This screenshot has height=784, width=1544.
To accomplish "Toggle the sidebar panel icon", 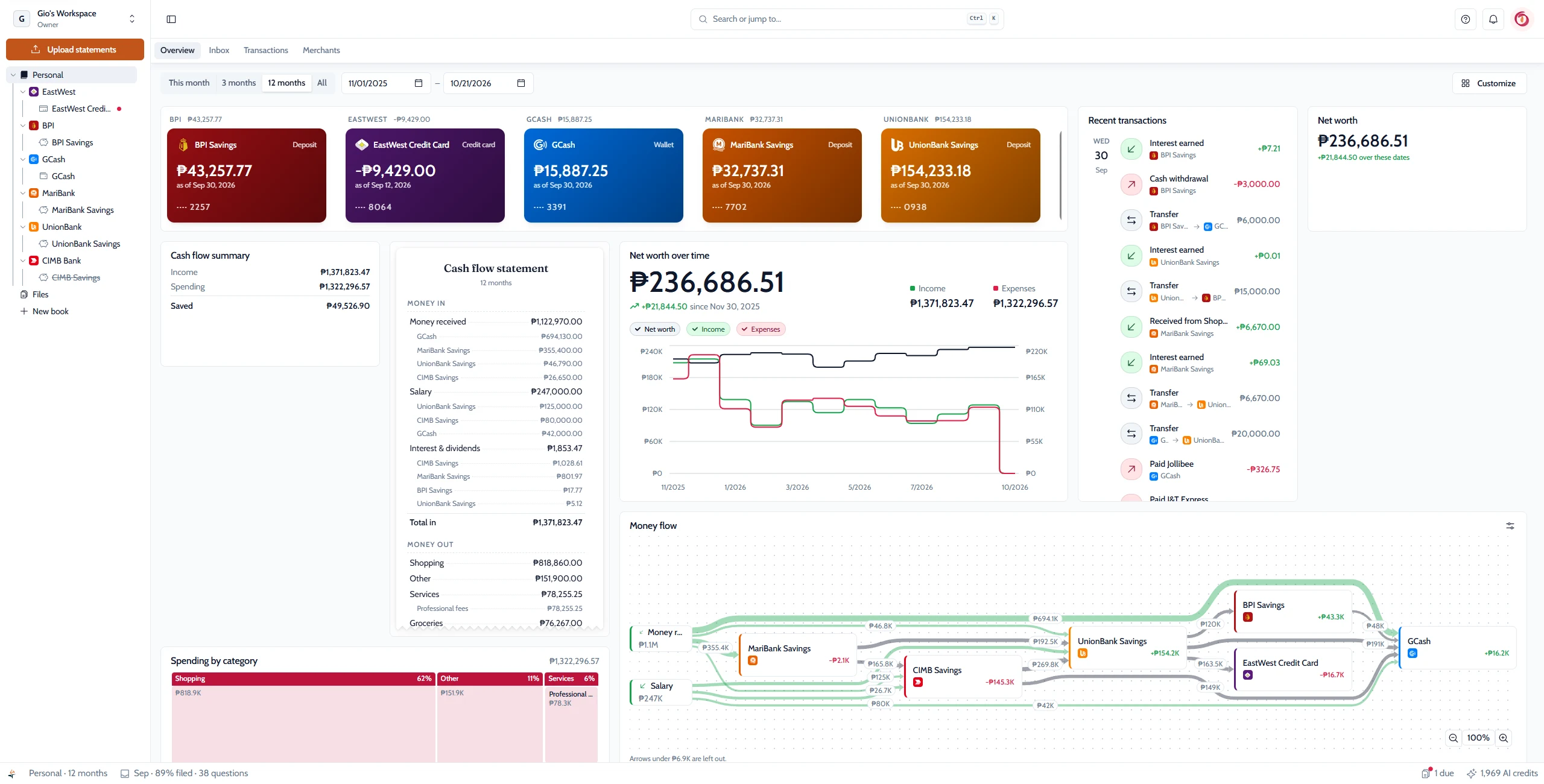I will click(171, 19).
